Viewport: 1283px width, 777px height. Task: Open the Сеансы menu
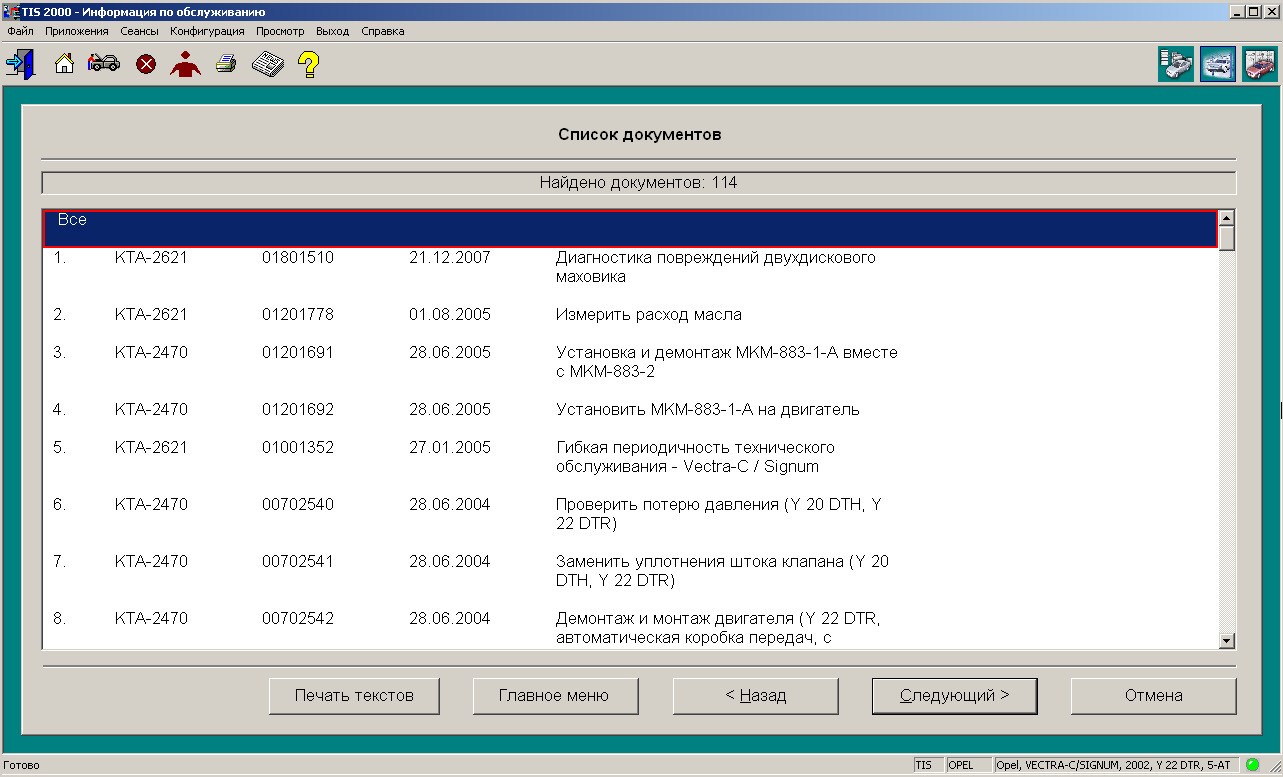[139, 31]
